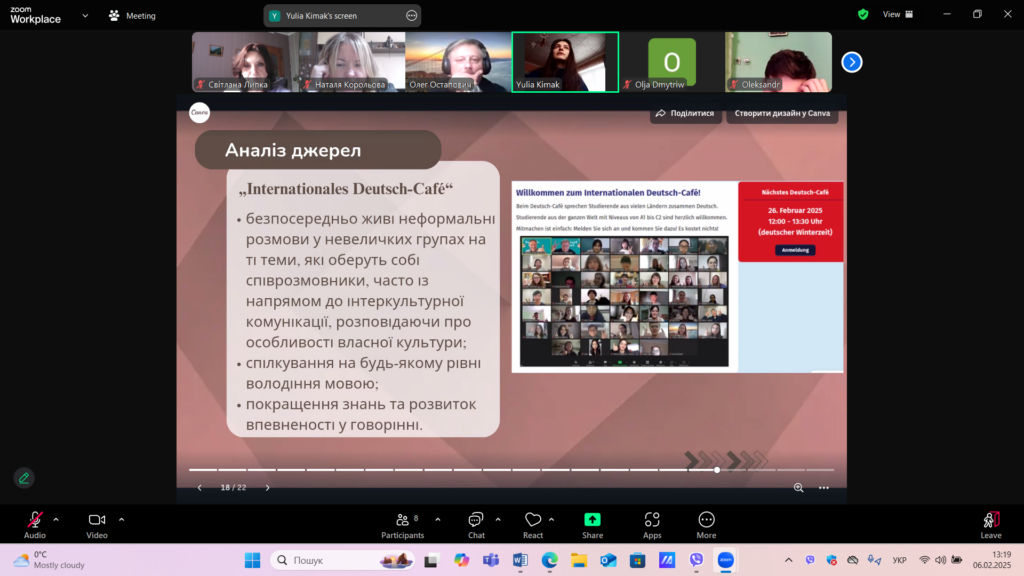Expand audio options arrow next to Audio
1024x576 pixels.
pos(56,520)
